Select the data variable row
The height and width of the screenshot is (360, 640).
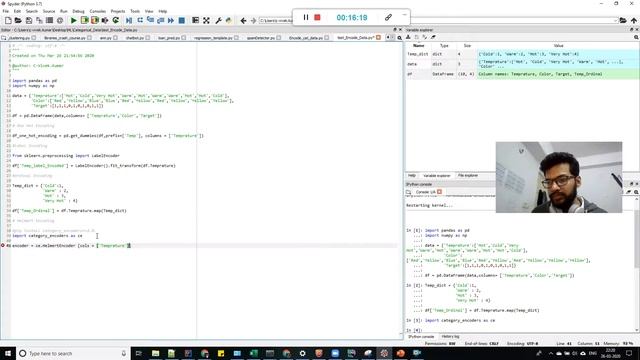tap(522, 64)
